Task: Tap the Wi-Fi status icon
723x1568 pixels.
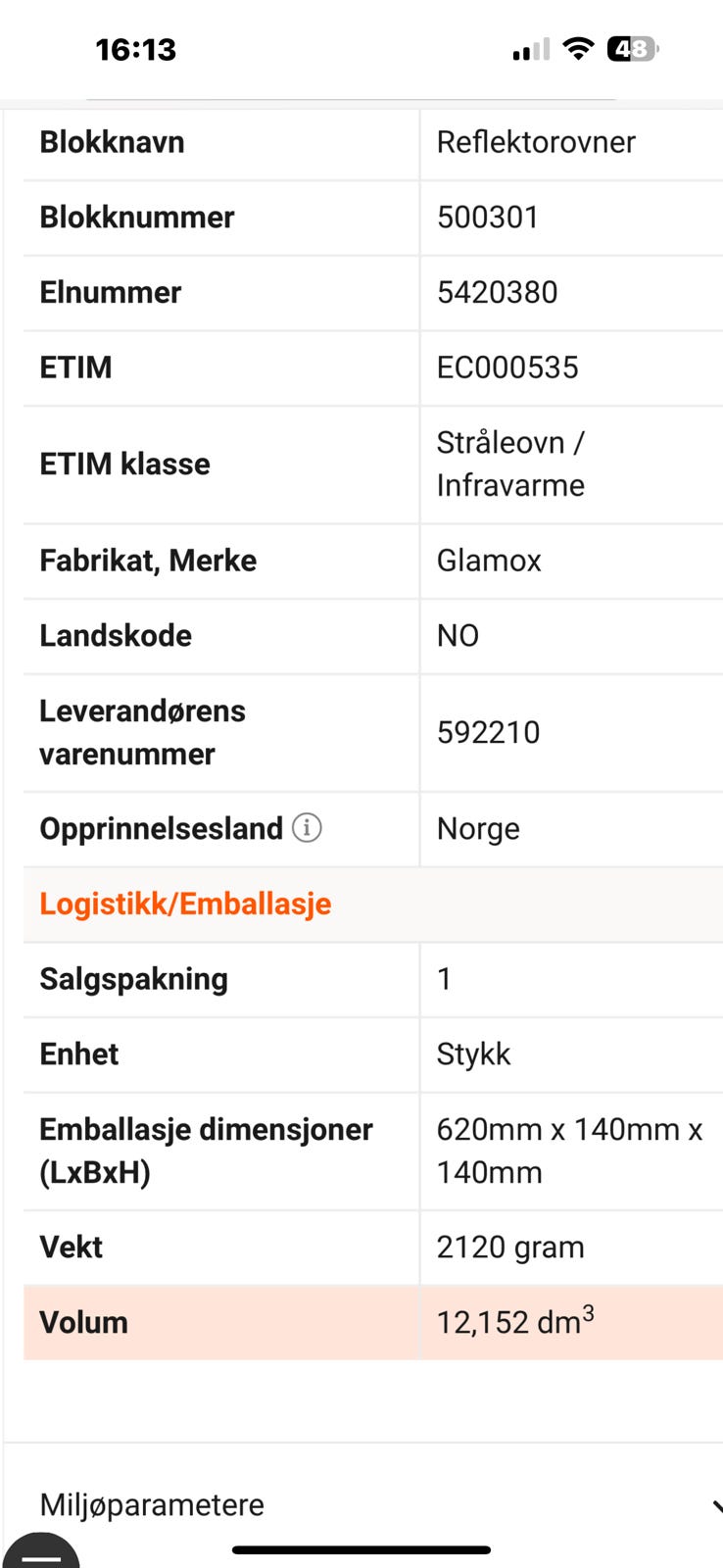Action: [579, 49]
